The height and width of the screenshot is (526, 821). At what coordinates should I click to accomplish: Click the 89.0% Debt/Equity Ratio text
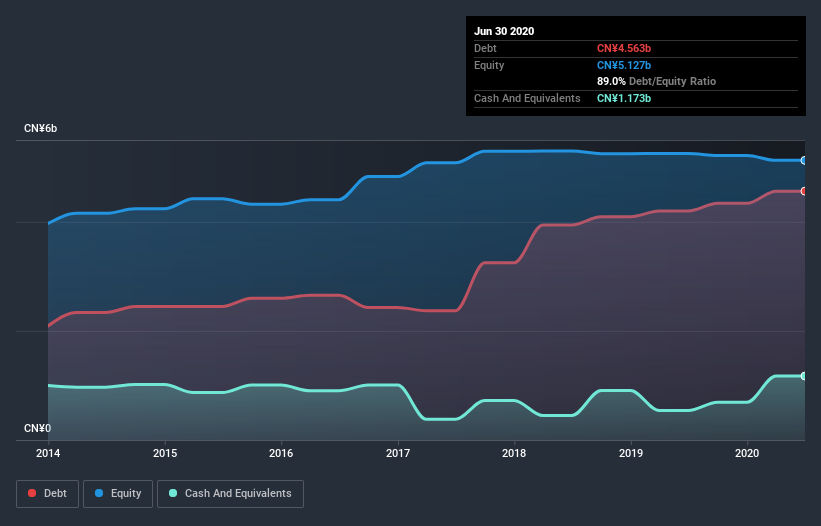[657, 82]
